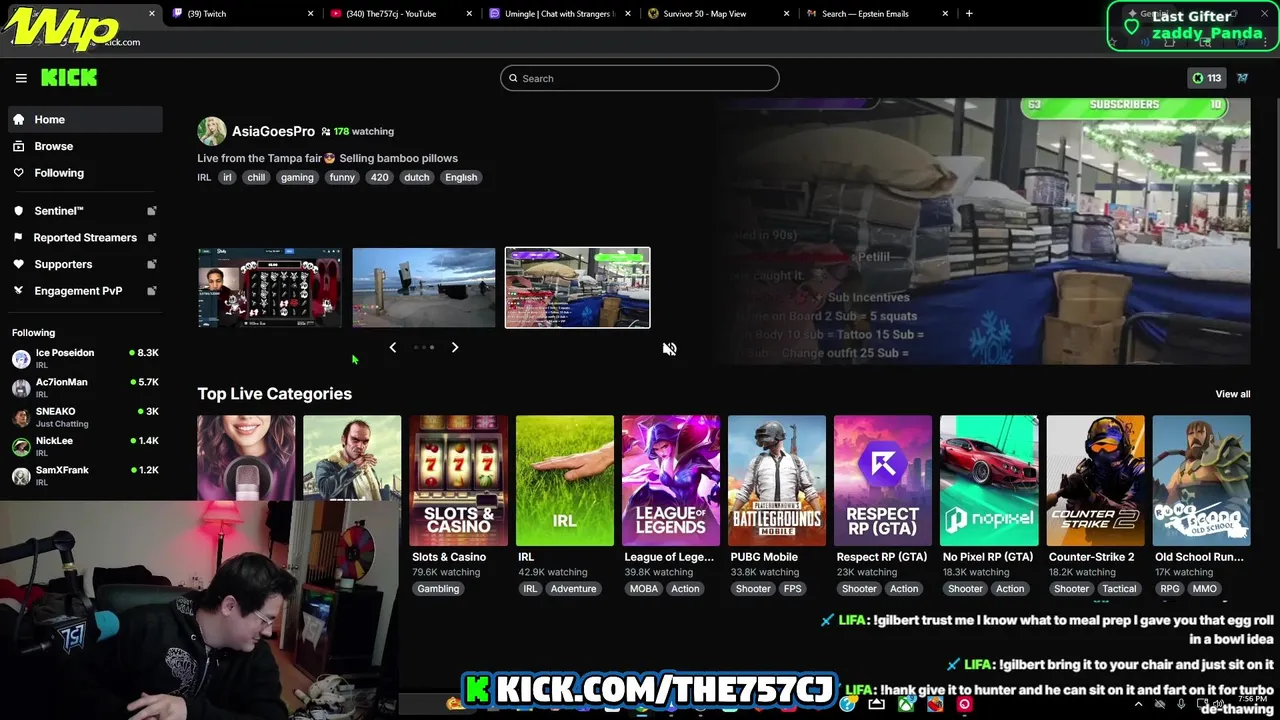Click the external-link icon beside Sentinel™

point(152,211)
